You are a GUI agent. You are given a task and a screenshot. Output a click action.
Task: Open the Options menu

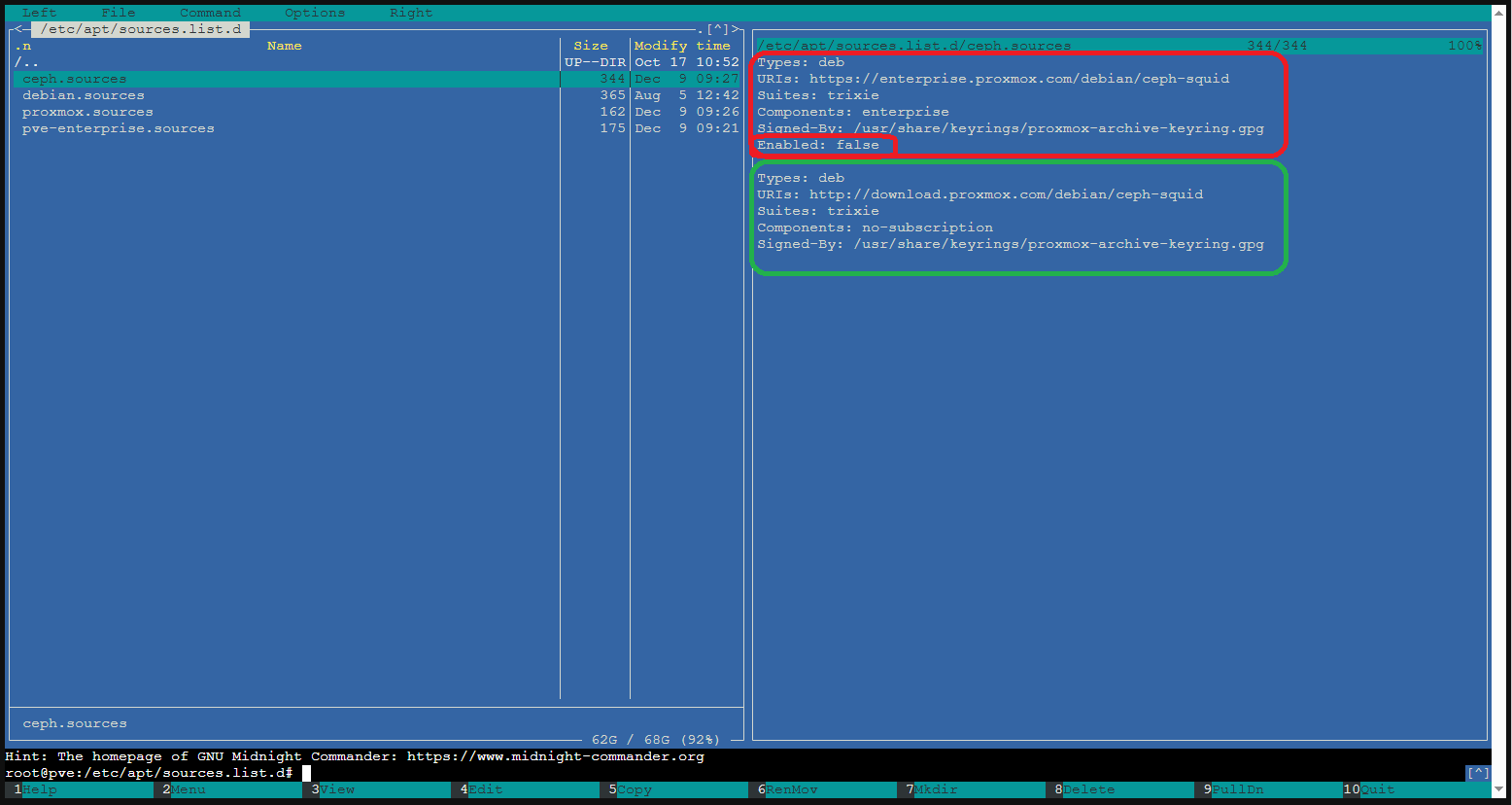314,13
